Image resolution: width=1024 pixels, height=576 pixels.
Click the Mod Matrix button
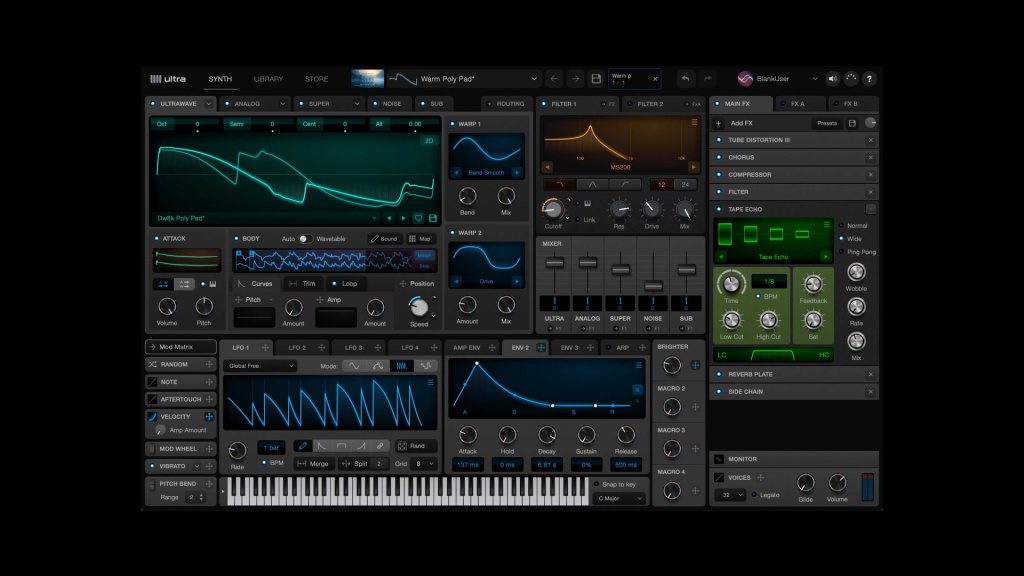coord(181,347)
